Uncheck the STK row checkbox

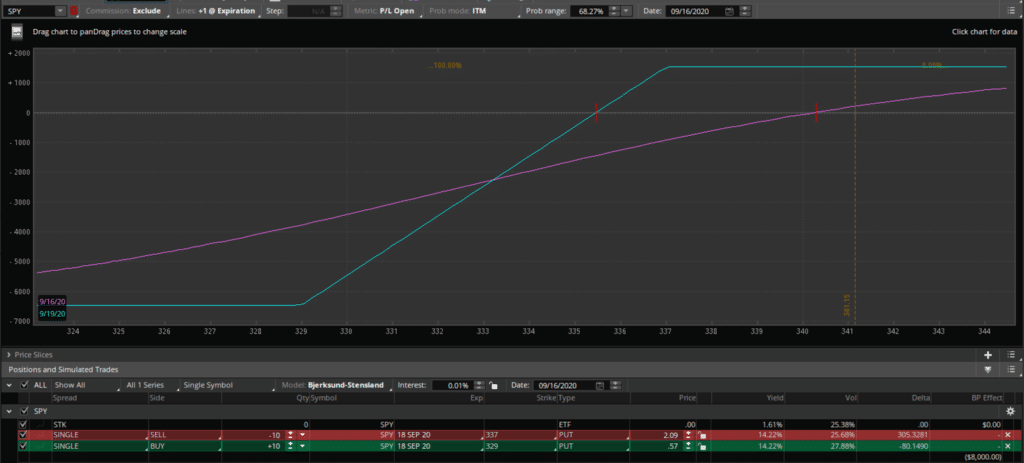(24, 424)
